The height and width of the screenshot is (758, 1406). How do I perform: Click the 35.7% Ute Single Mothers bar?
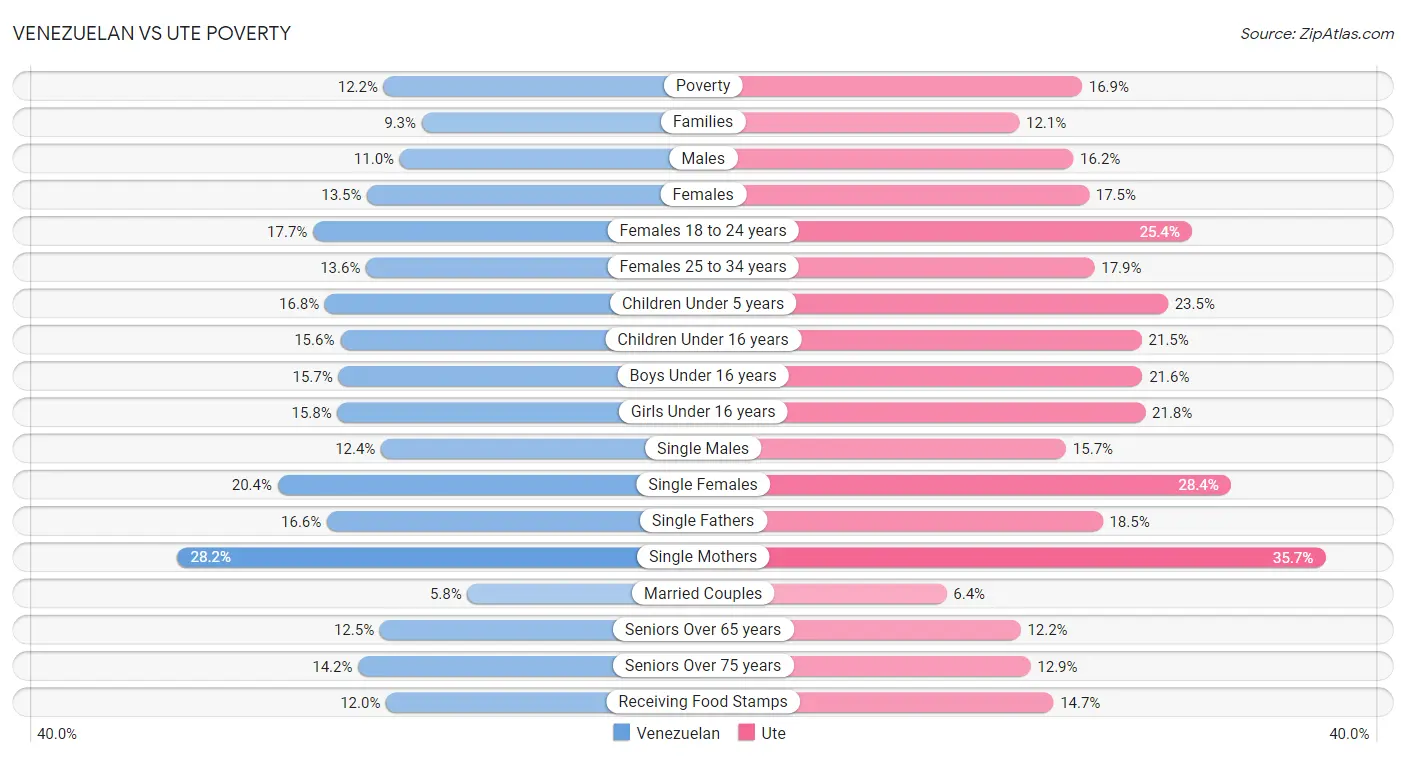[1014, 557]
